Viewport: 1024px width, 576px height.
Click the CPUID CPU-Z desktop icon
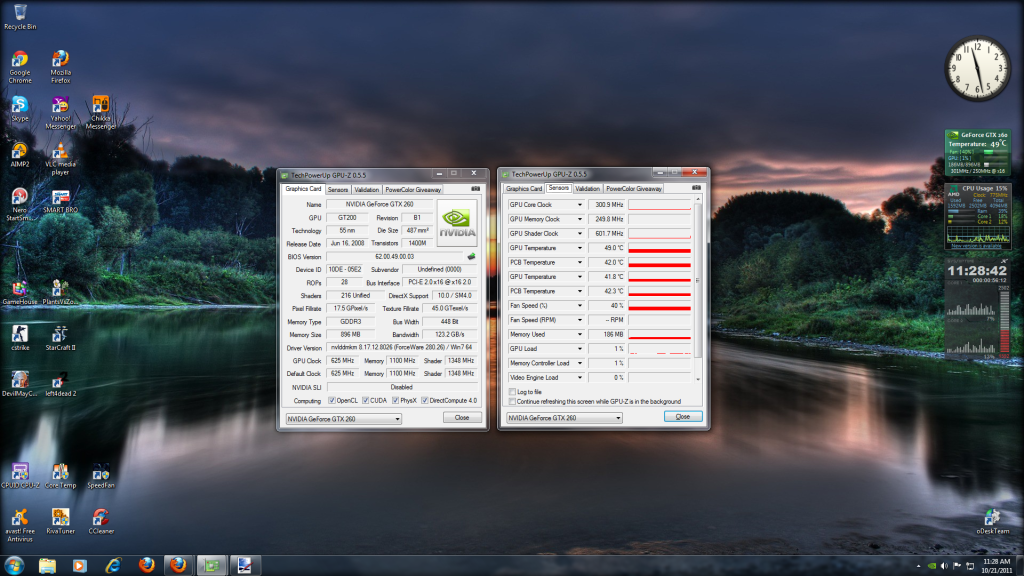[20, 475]
